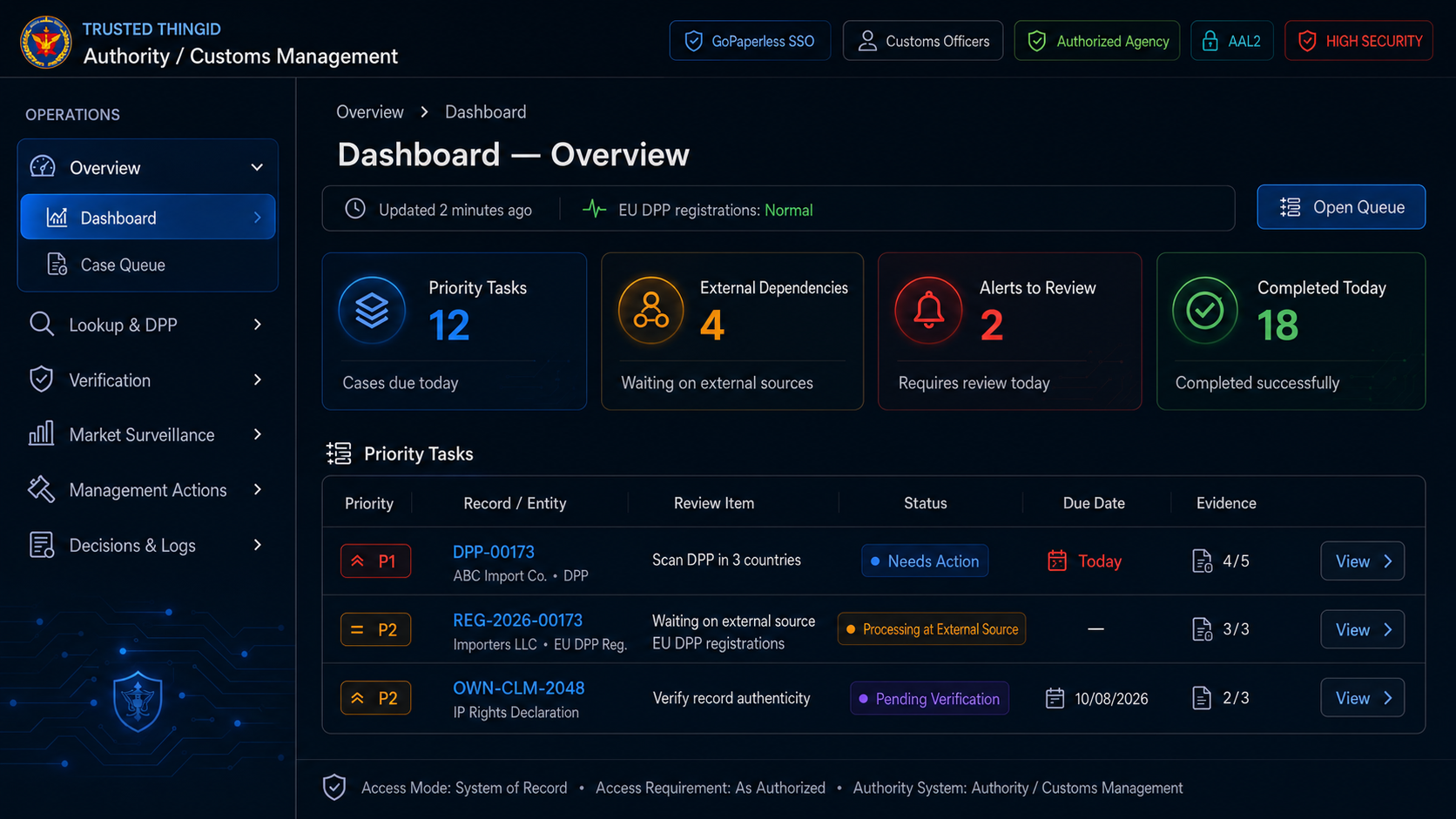Click the Evidence column header

click(1226, 503)
